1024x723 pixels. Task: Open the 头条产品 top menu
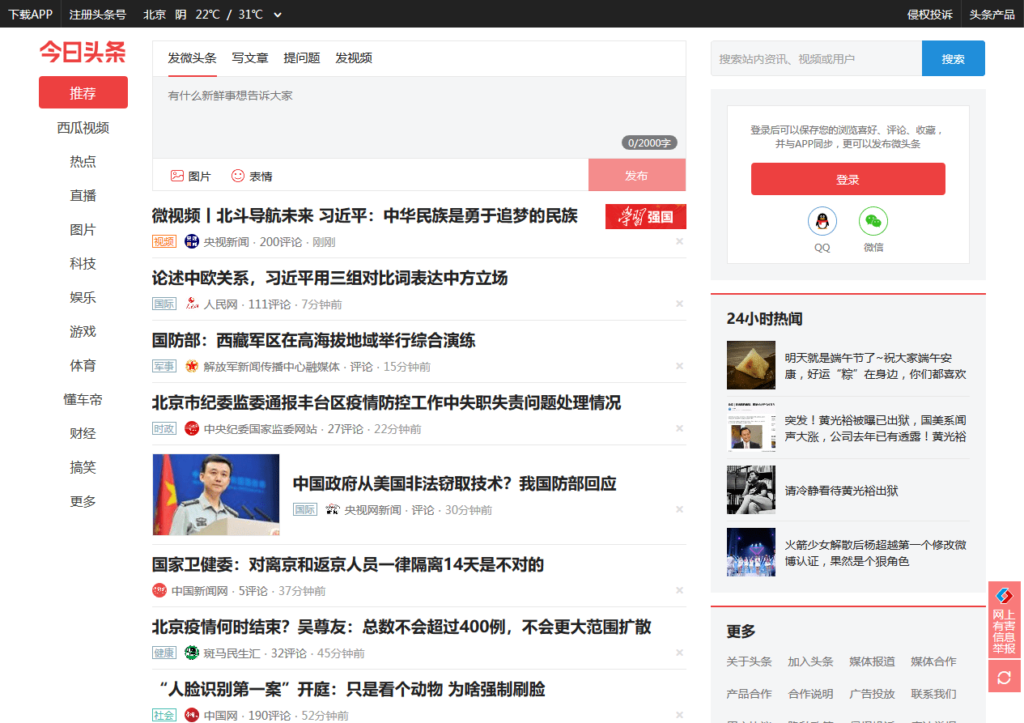[x=991, y=14]
